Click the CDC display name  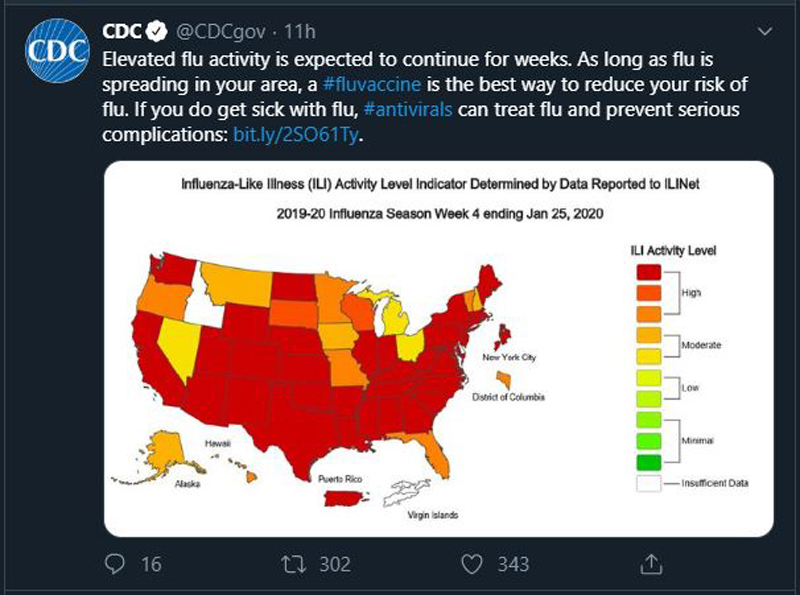[x=121, y=32]
